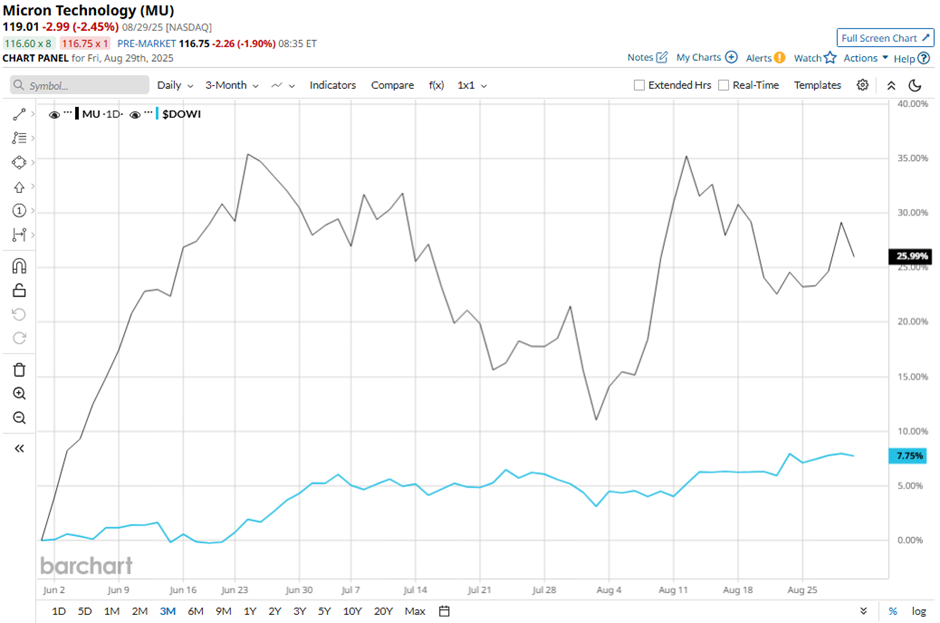
Task: Select the trend line drawing tool
Action: coord(19,114)
